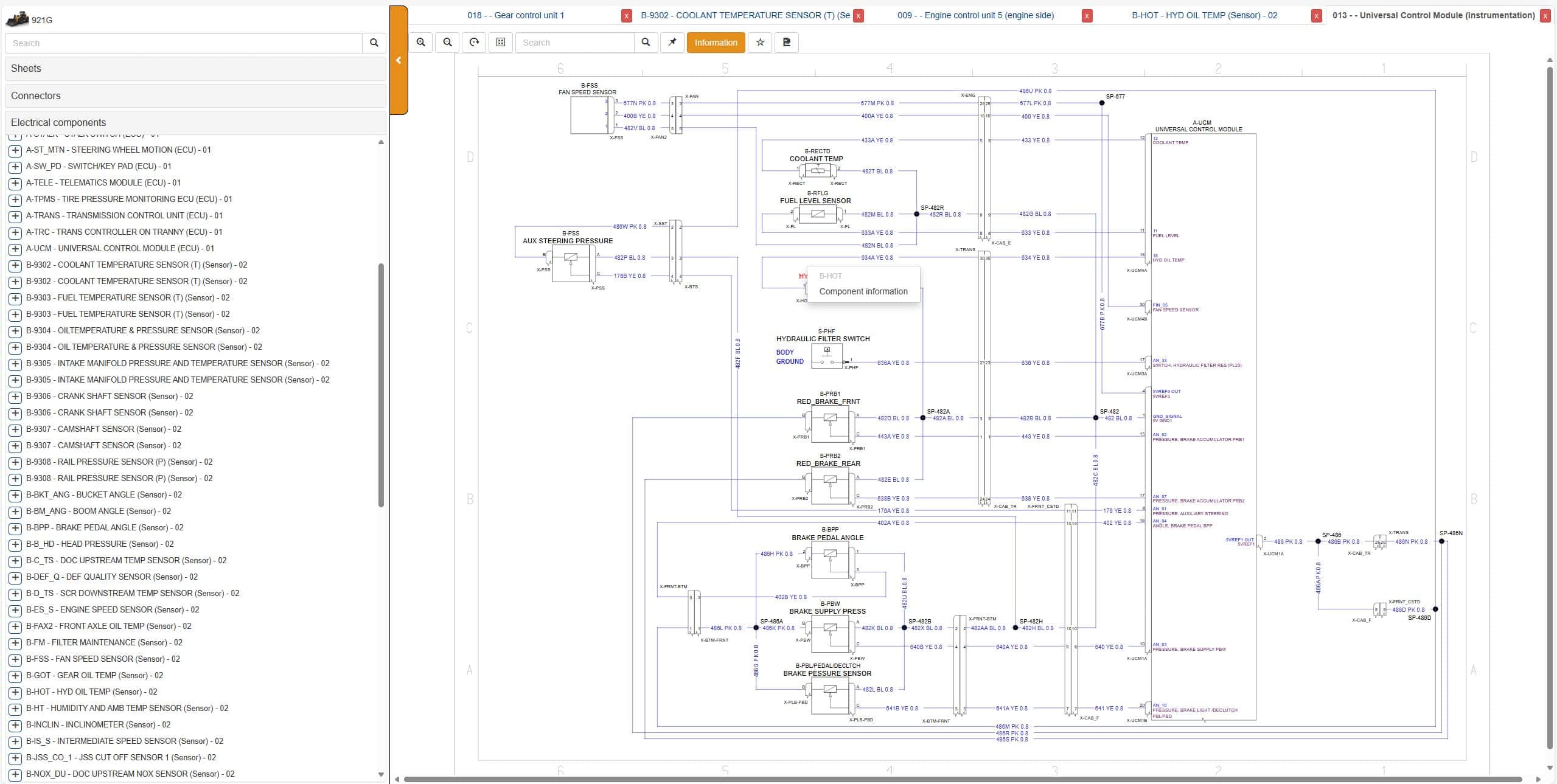Click the save document icon
This screenshot has height=784, width=1557.
pos(787,43)
